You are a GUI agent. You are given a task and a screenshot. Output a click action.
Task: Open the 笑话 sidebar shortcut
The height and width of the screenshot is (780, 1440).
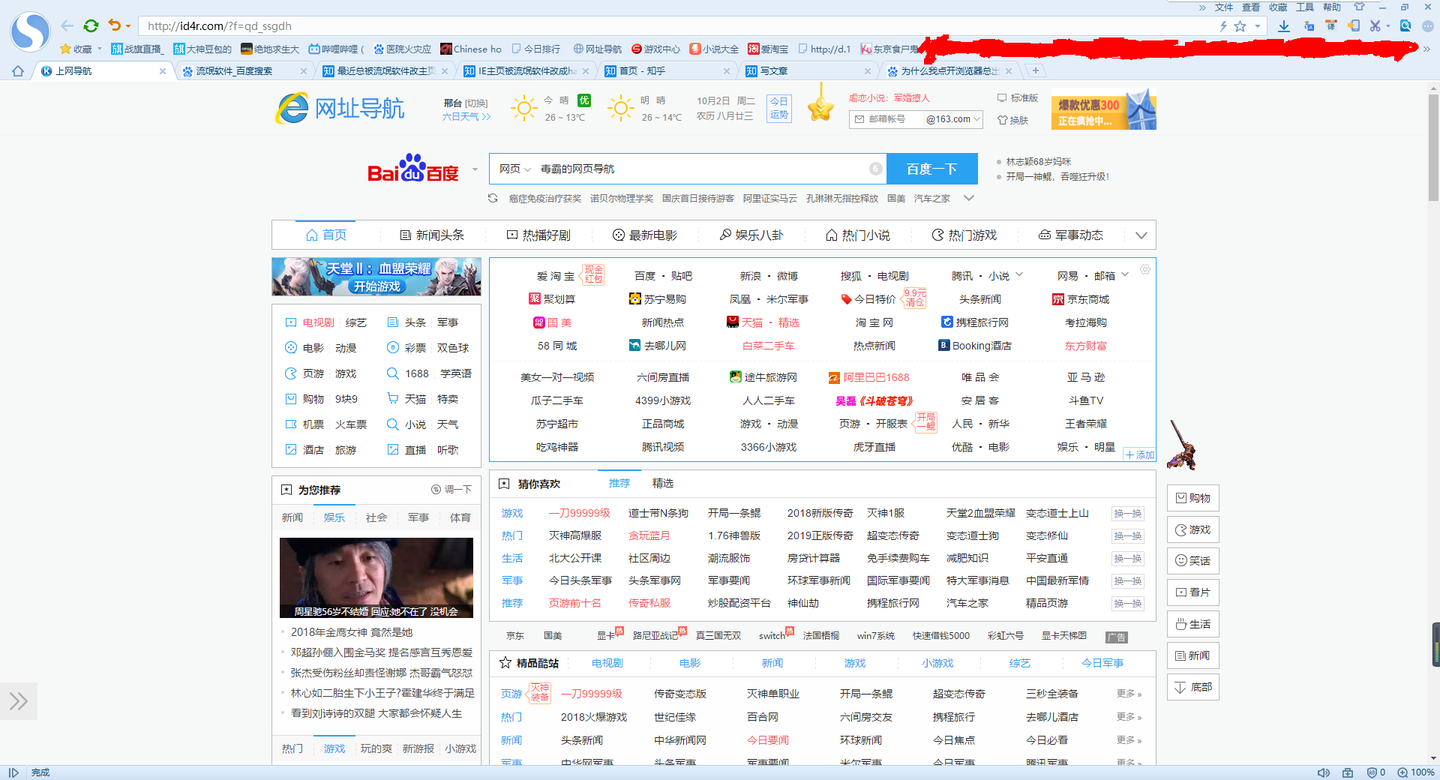[x=1193, y=561]
